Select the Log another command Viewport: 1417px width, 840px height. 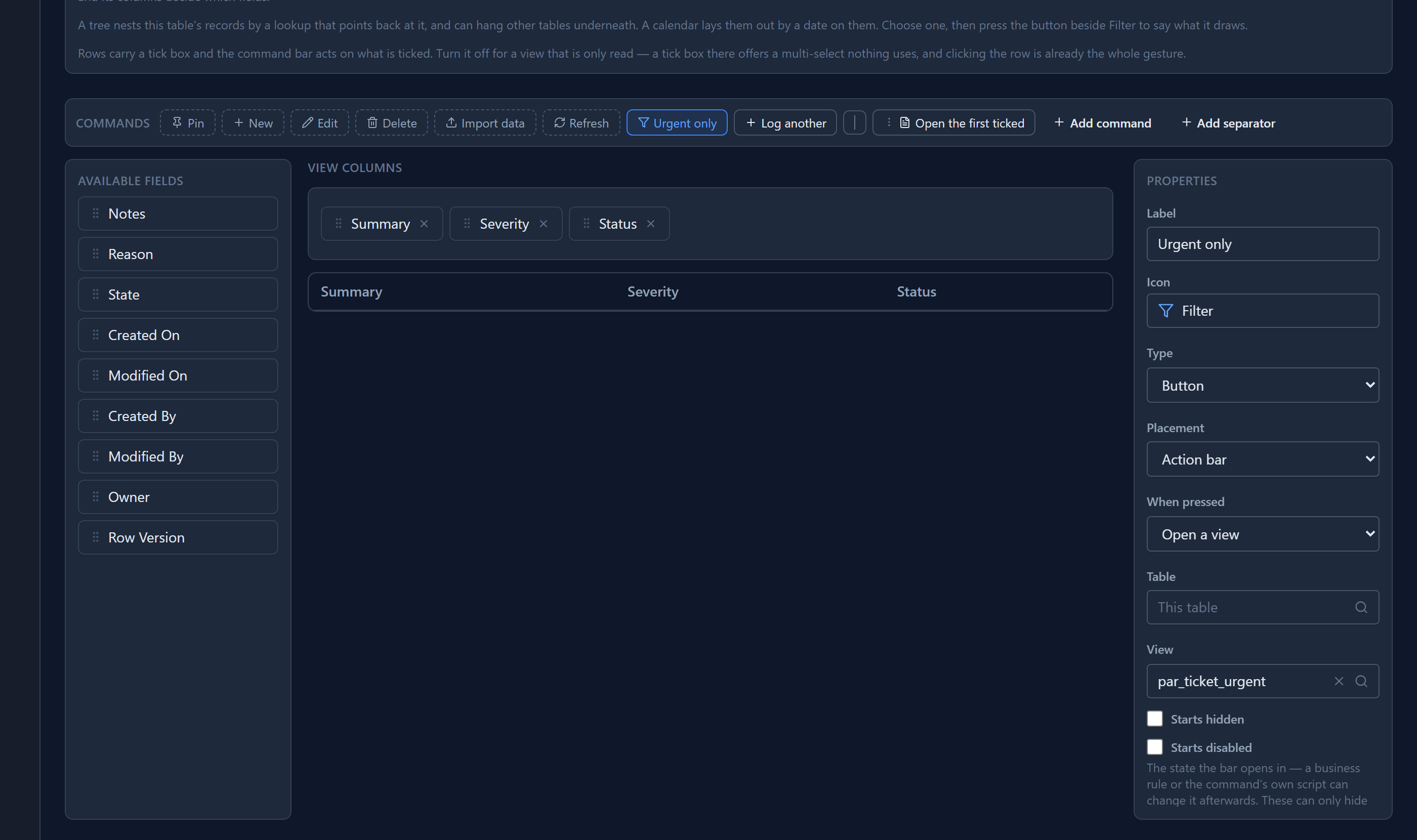coord(785,123)
